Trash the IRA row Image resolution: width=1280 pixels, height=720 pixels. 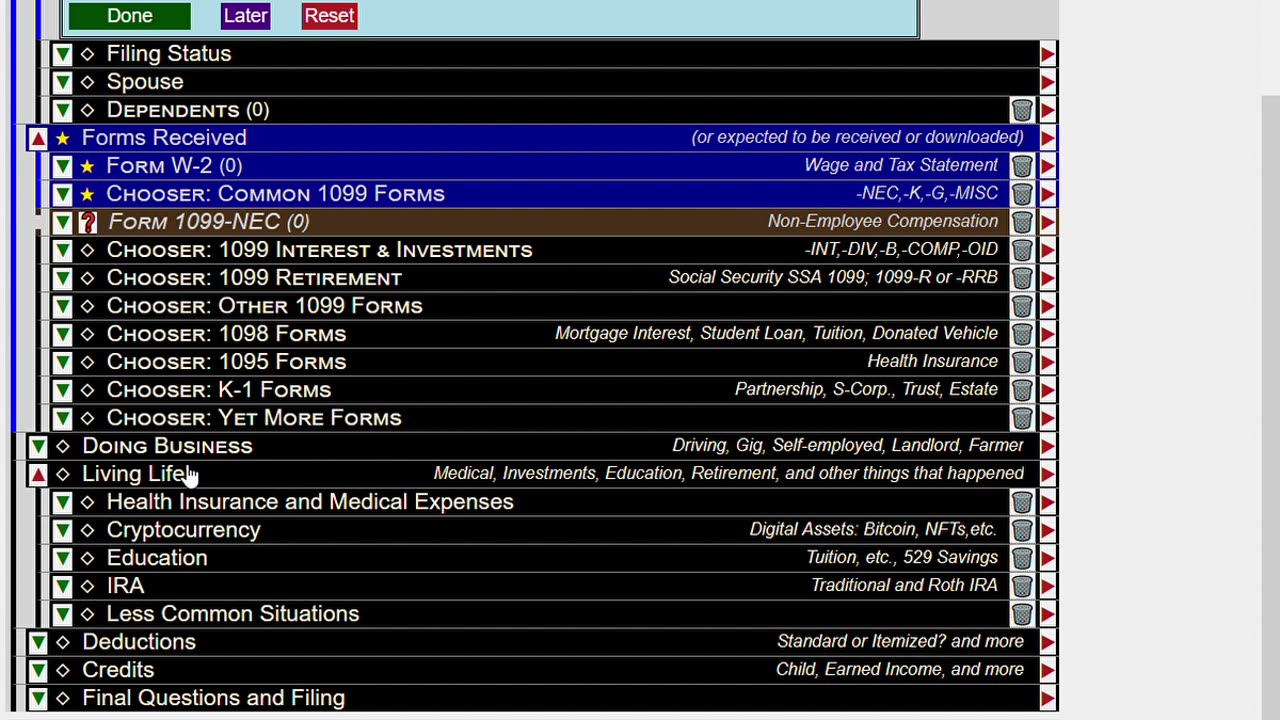pos(1021,586)
